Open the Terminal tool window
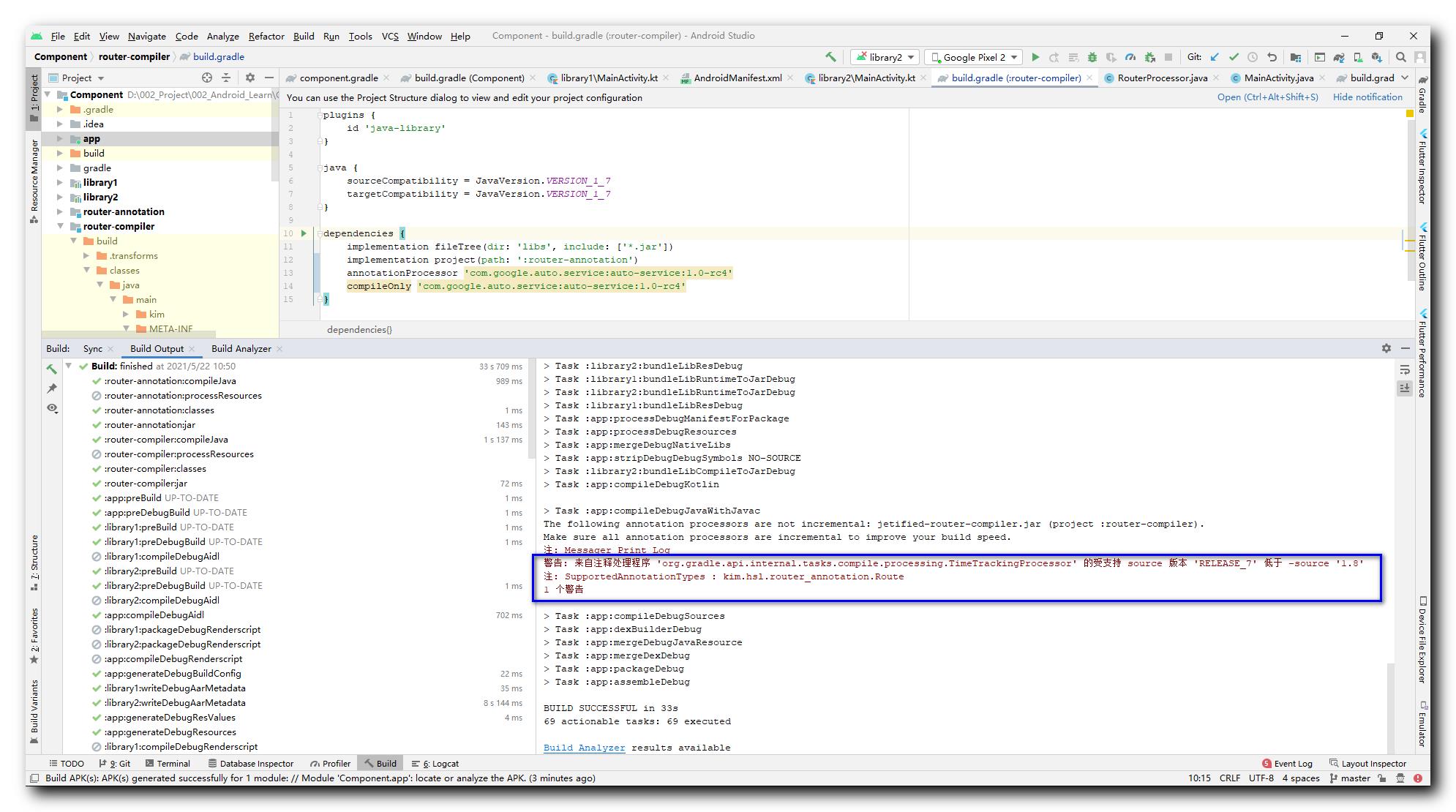 168,763
